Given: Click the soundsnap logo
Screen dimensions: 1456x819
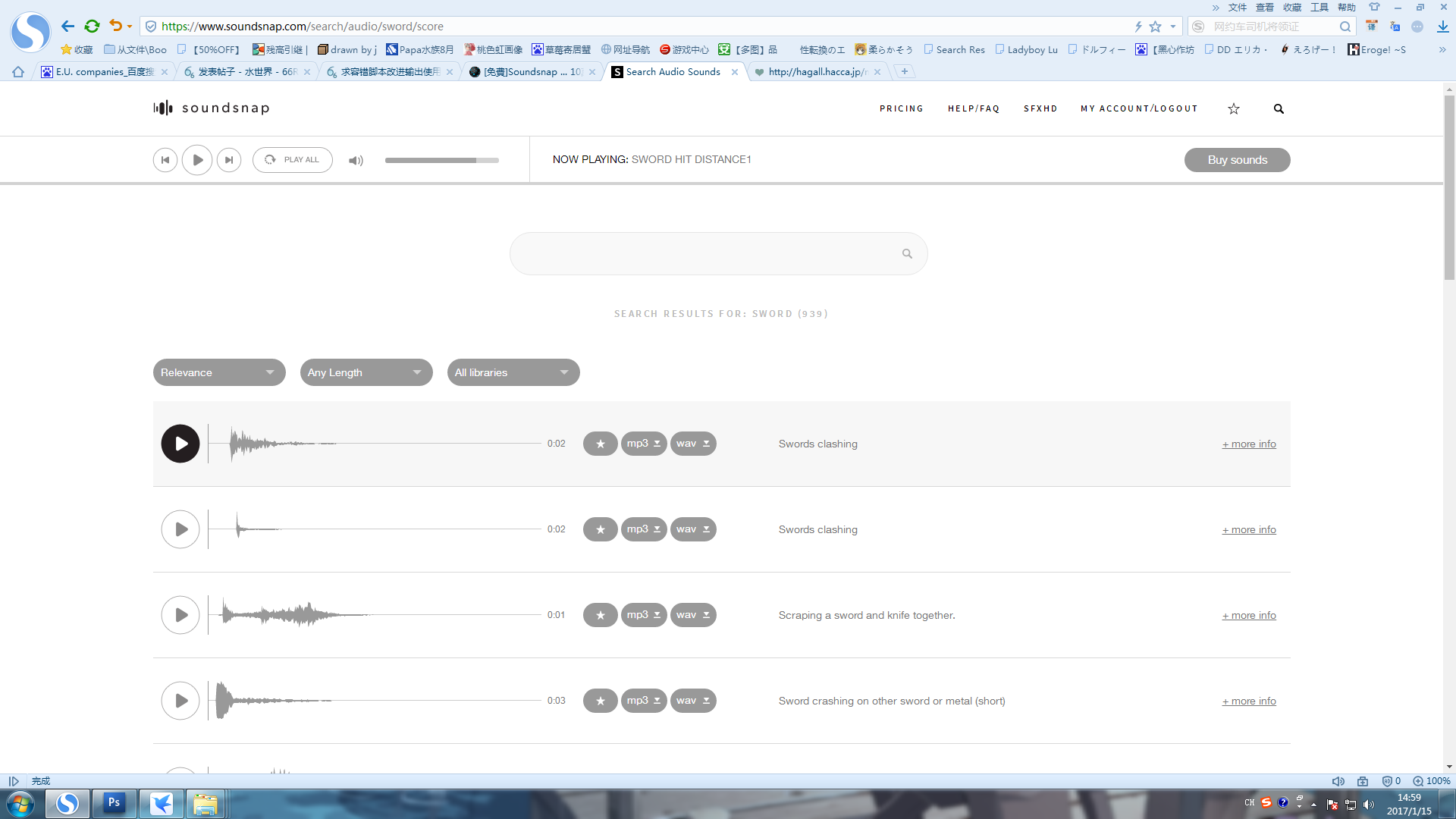Looking at the screenshot, I should coord(212,108).
